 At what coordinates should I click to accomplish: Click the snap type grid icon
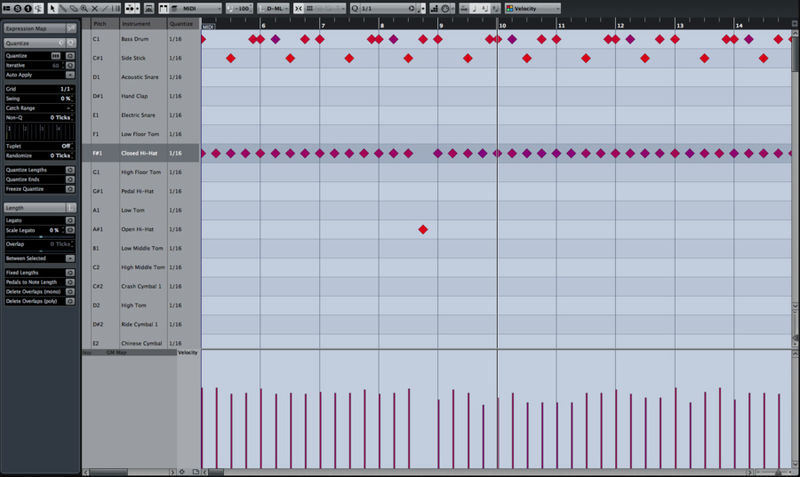(x=309, y=8)
